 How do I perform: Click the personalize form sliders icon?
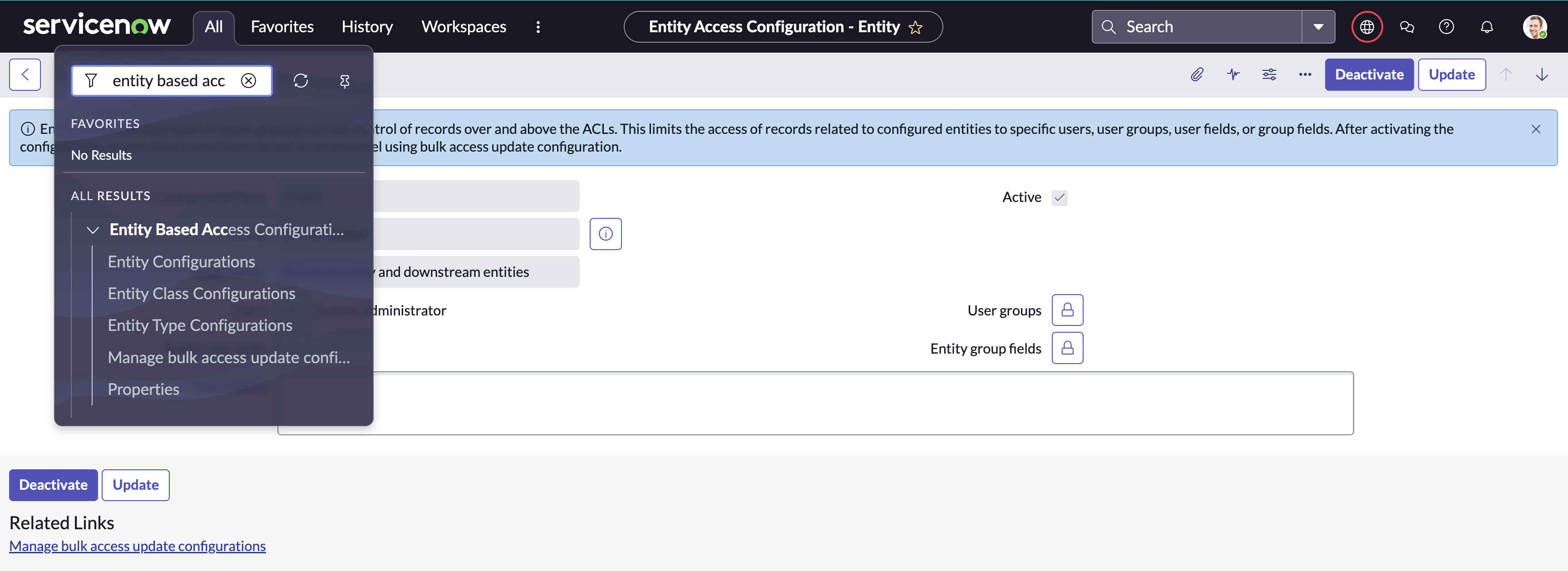coord(1269,74)
